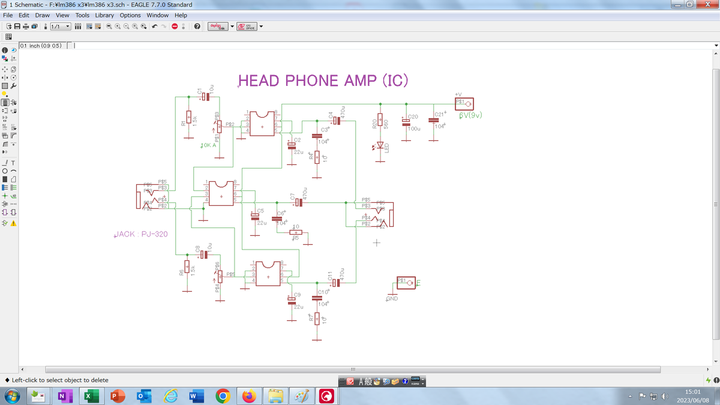Click the Undo arrow icon

coord(154,26)
